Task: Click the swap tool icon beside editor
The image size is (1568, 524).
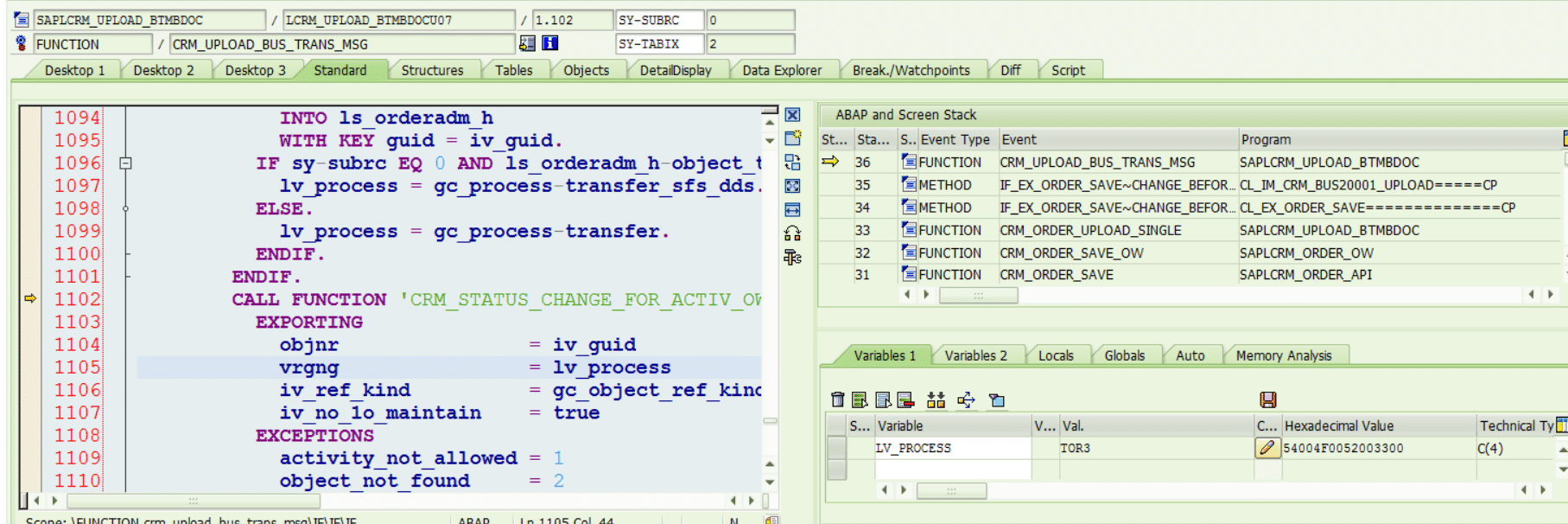Action: coord(792,163)
